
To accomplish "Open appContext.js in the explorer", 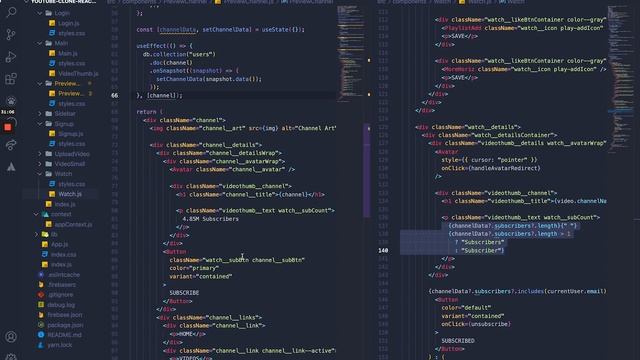I will 73,224.
